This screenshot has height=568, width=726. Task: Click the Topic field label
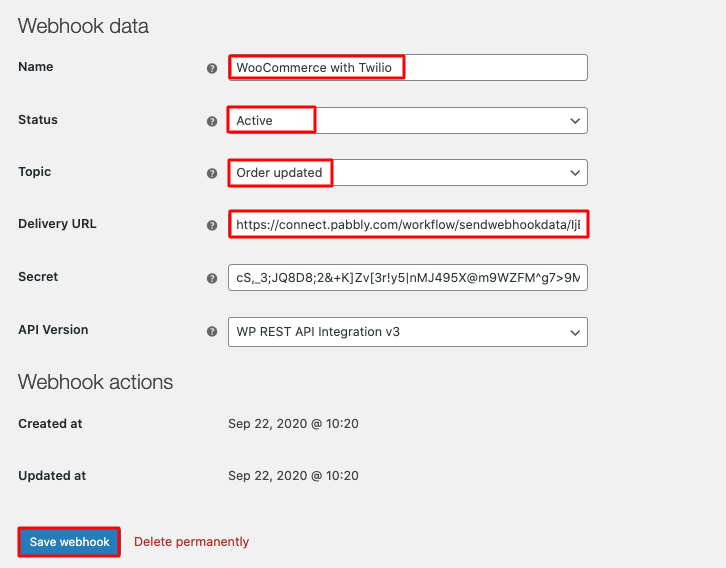tap(34, 172)
